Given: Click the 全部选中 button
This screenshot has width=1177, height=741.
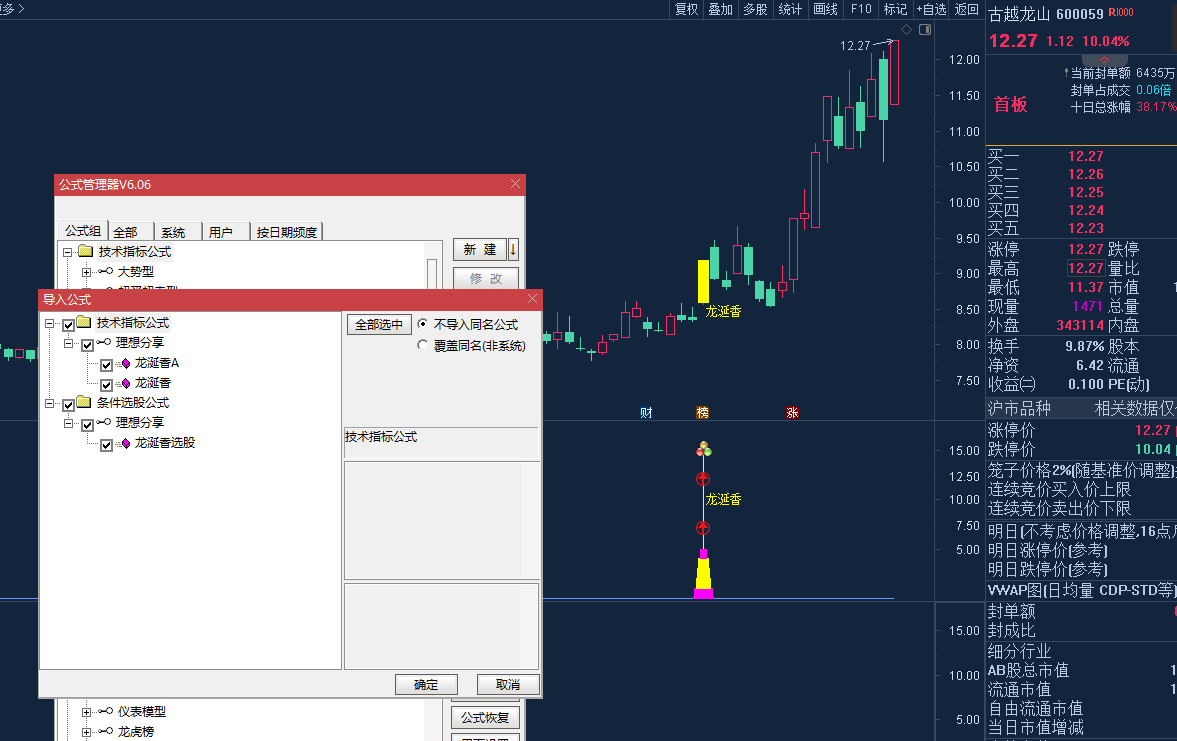Looking at the screenshot, I should (x=379, y=324).
